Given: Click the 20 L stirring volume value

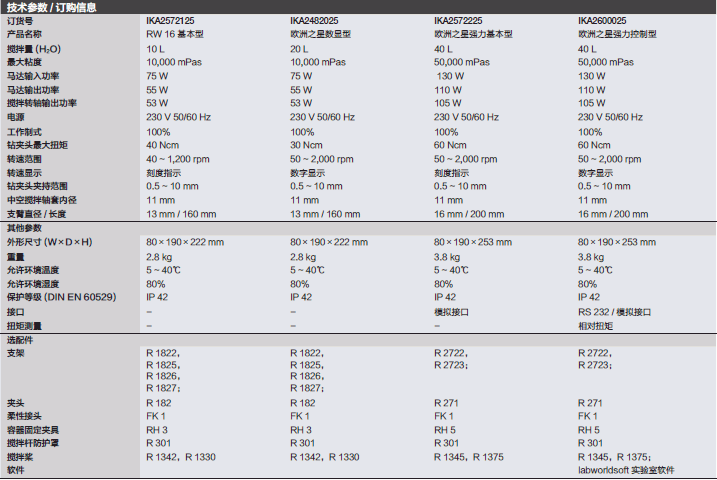Looking at the screenshot, I should coord(299,49).
